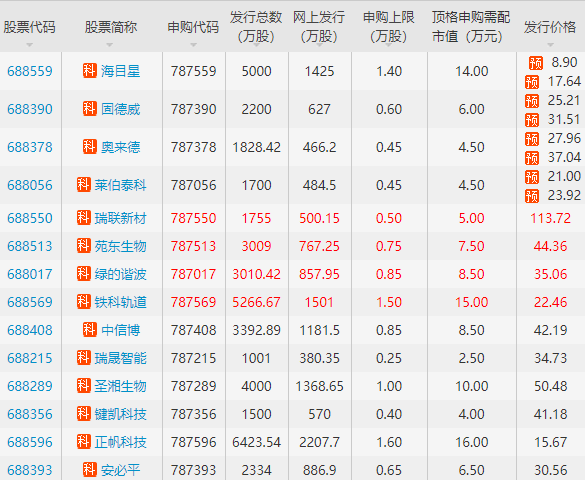
Task: Click the 科 badge beside 铁科轨道
Action: (x=84, y=301)
